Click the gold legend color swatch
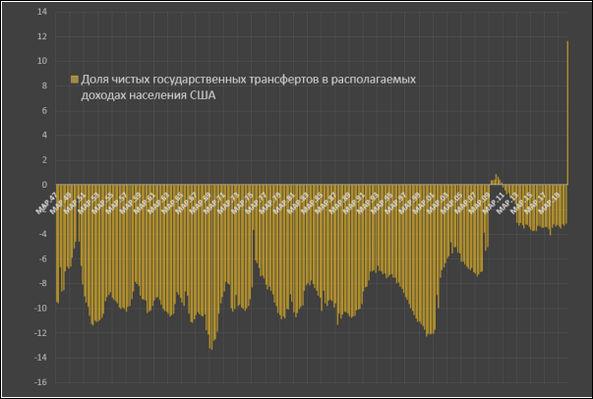593x399 pixels. [75, 79]
